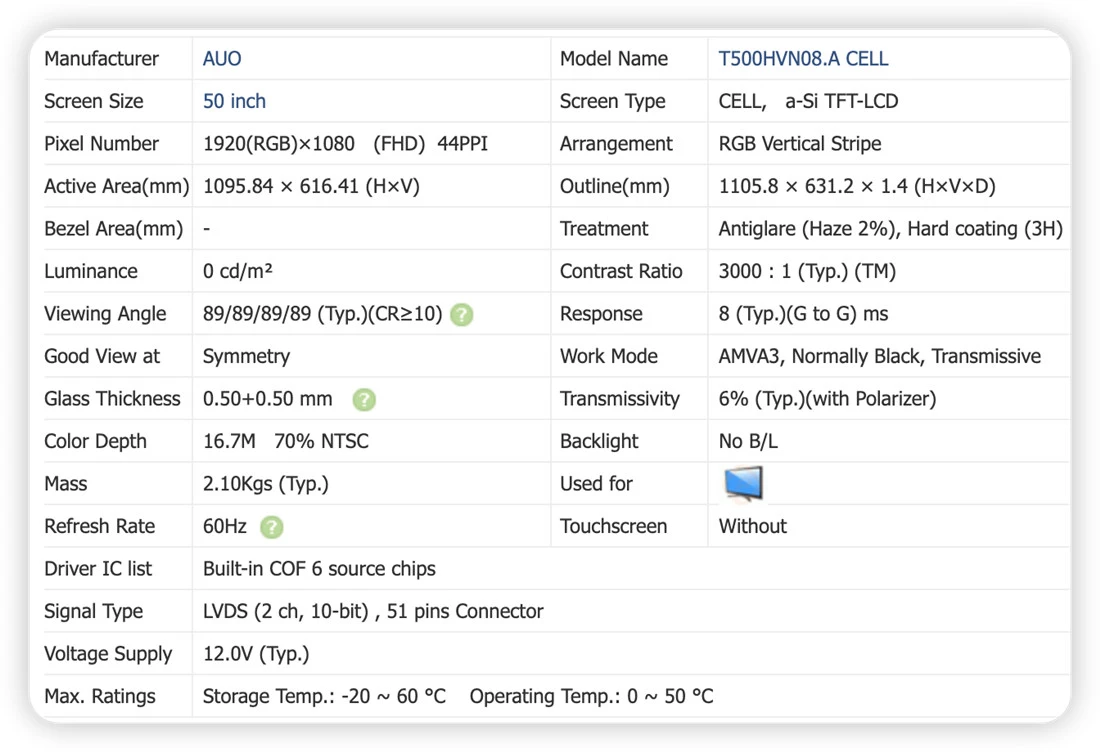Click the Manufacturer row label

pyautogui.click(x=101, y=58)
